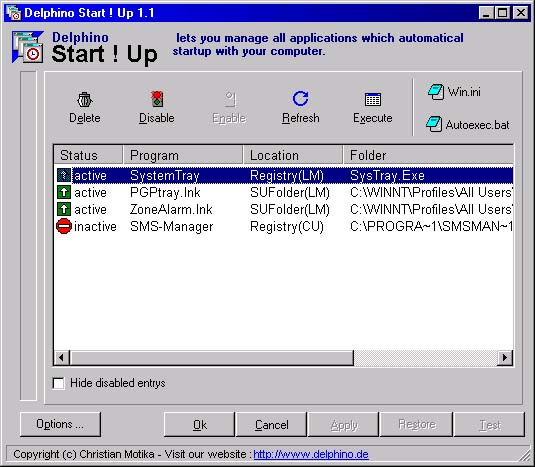Toggle the Hide disabled entrys checkbox
535x467 pixels.
(59, 383)
